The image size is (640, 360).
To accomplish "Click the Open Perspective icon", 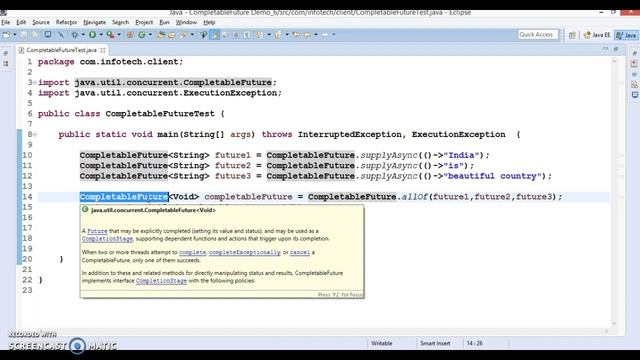I will 572,35.
